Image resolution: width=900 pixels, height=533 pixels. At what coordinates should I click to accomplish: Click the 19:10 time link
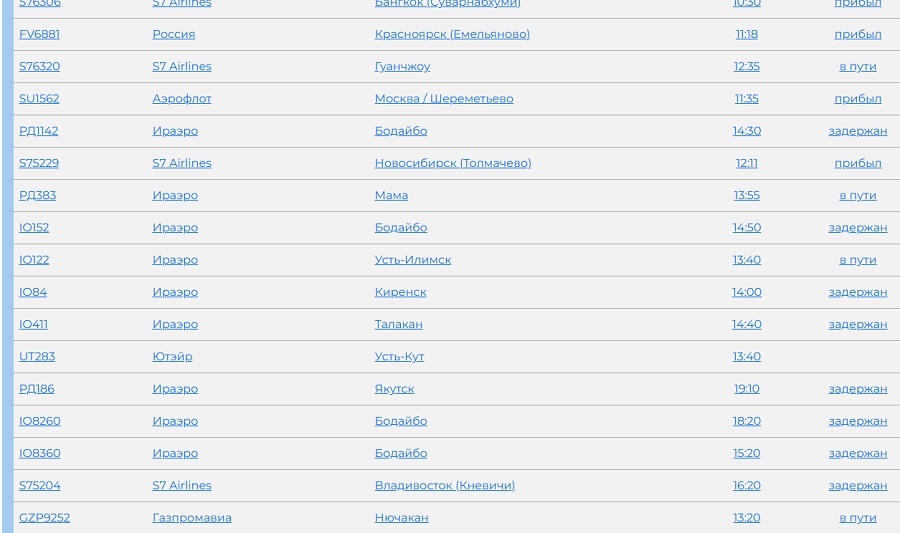click(x=746, y=389)
